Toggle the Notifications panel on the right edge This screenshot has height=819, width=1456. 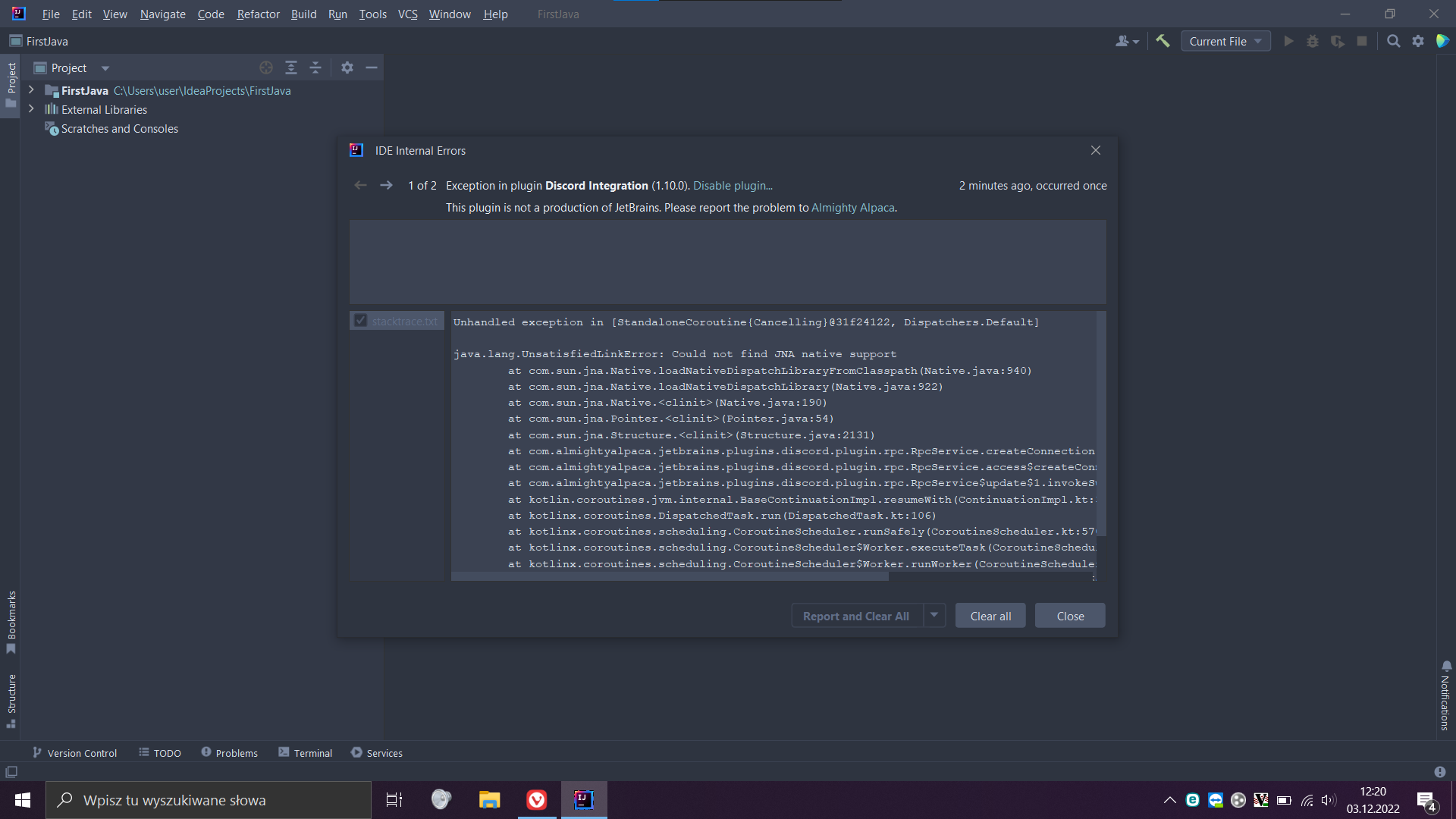pos(1445,694)
